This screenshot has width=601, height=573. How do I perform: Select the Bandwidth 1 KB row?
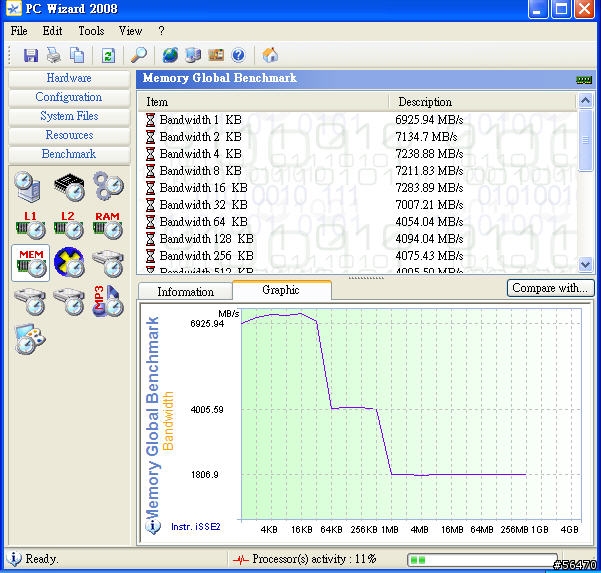(357, 120)
